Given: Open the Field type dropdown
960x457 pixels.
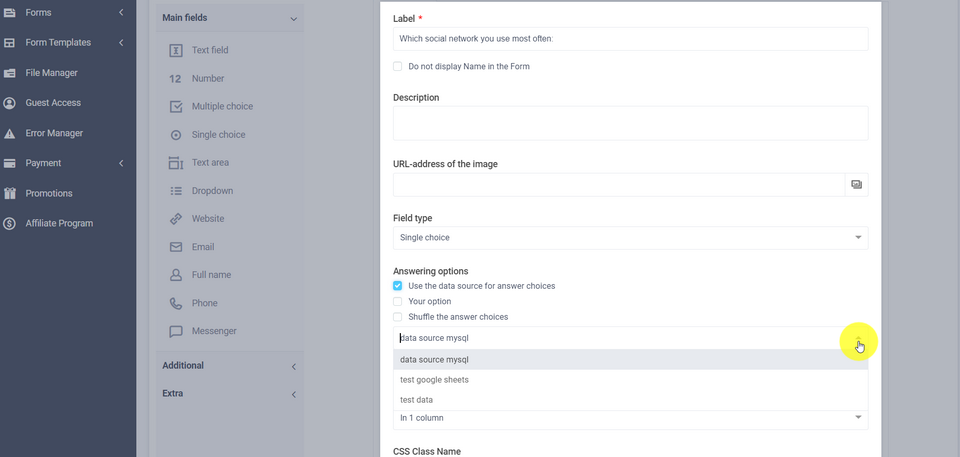Looking at the screenshot, I should coord(630,238).
